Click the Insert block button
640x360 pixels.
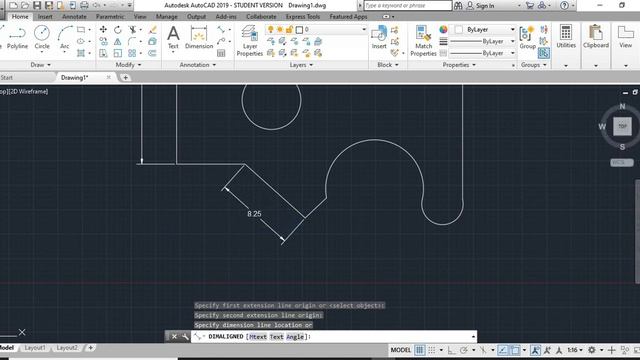[x=379, y=38]
